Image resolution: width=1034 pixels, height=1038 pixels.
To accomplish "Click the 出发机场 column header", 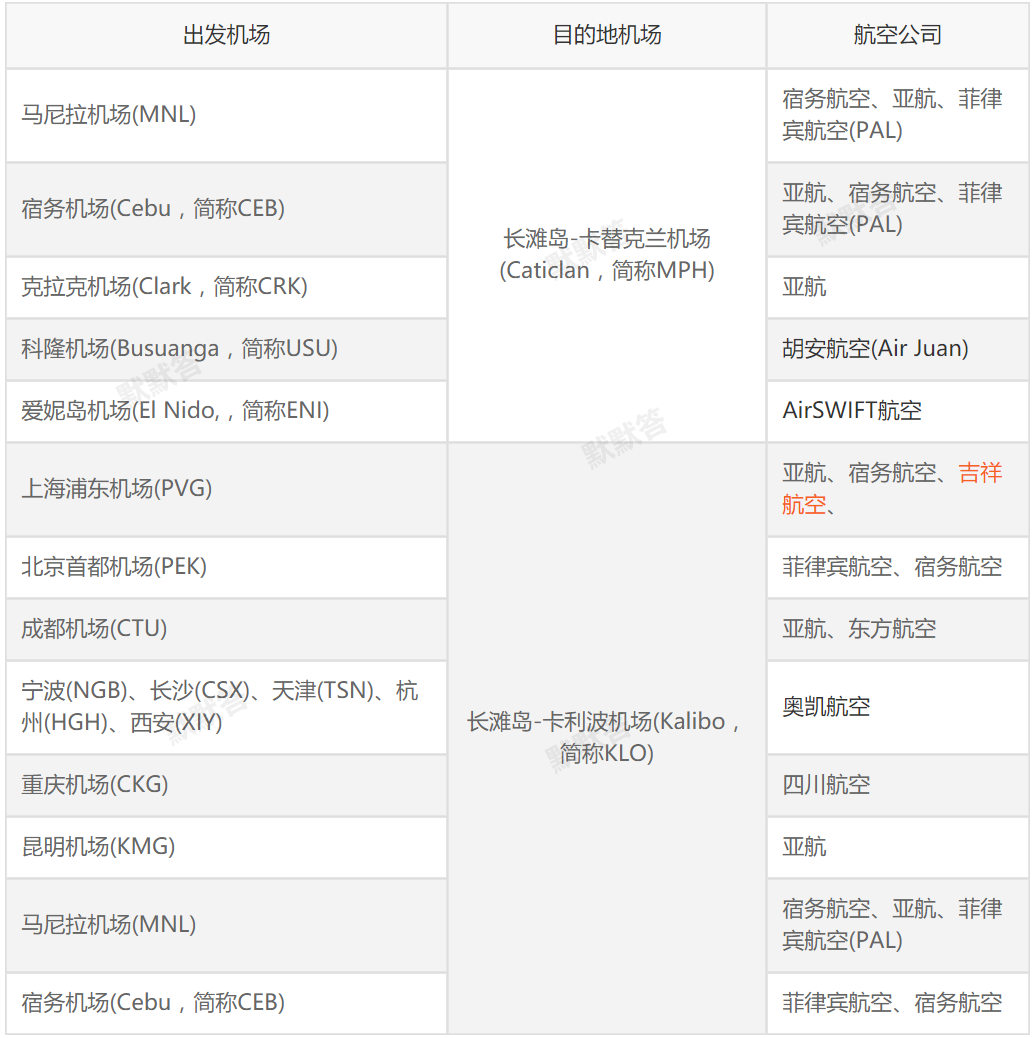I will pos(227,34).
